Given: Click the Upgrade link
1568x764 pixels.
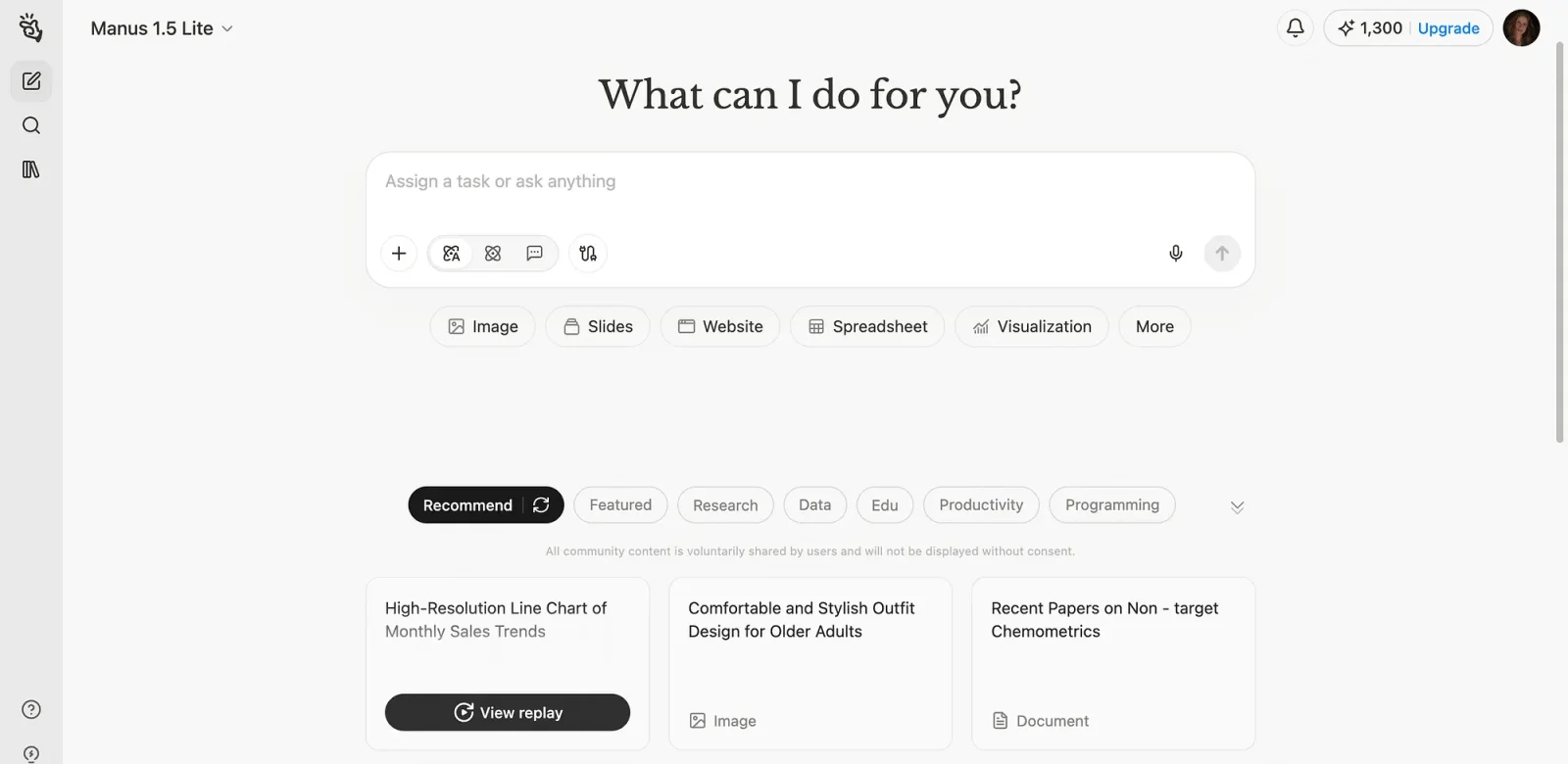Looking at the screenshot, I should click(1447, 28).
